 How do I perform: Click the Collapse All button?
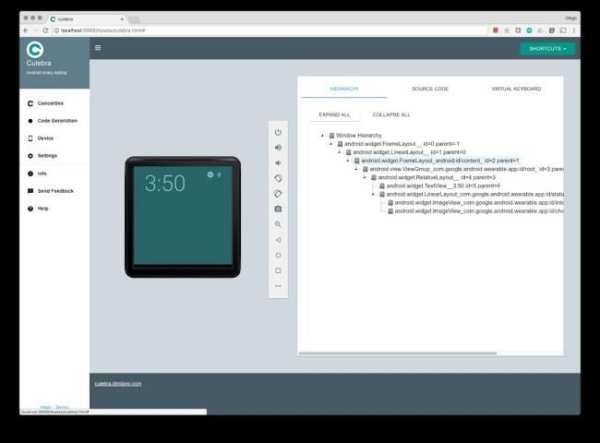coord(391,115)
